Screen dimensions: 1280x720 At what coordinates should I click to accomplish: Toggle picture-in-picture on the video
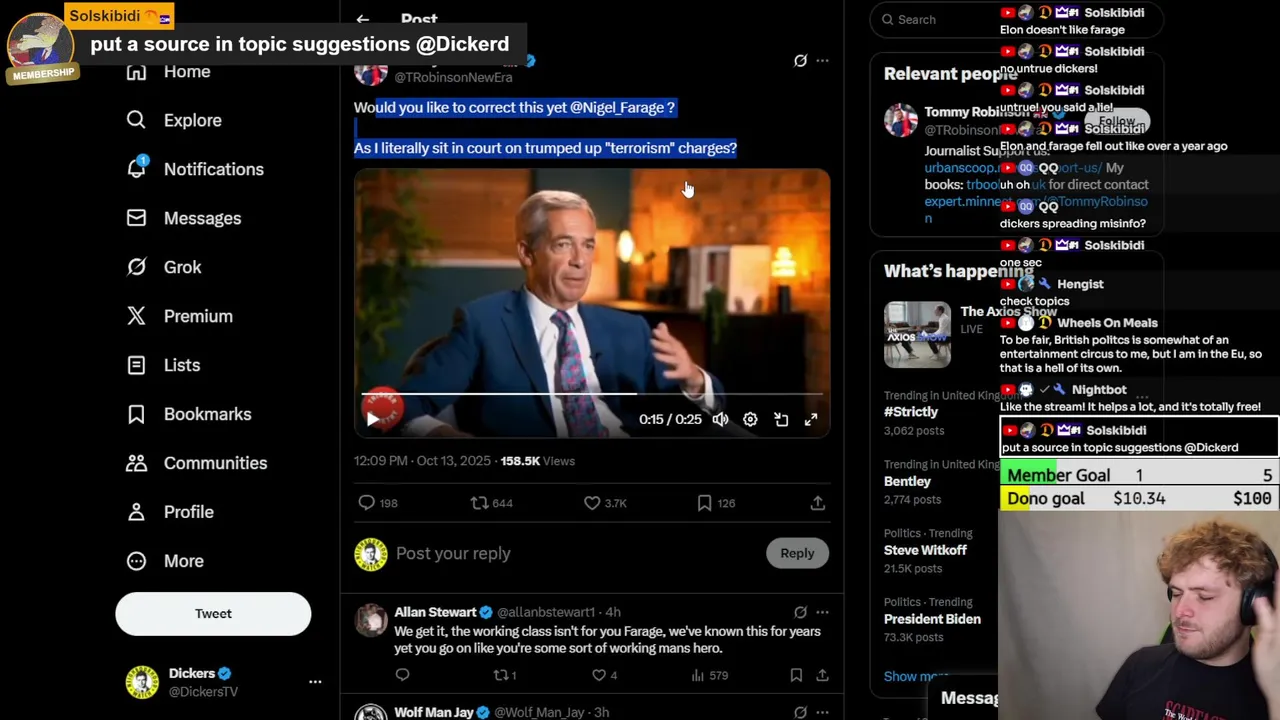tap(781, 420)
